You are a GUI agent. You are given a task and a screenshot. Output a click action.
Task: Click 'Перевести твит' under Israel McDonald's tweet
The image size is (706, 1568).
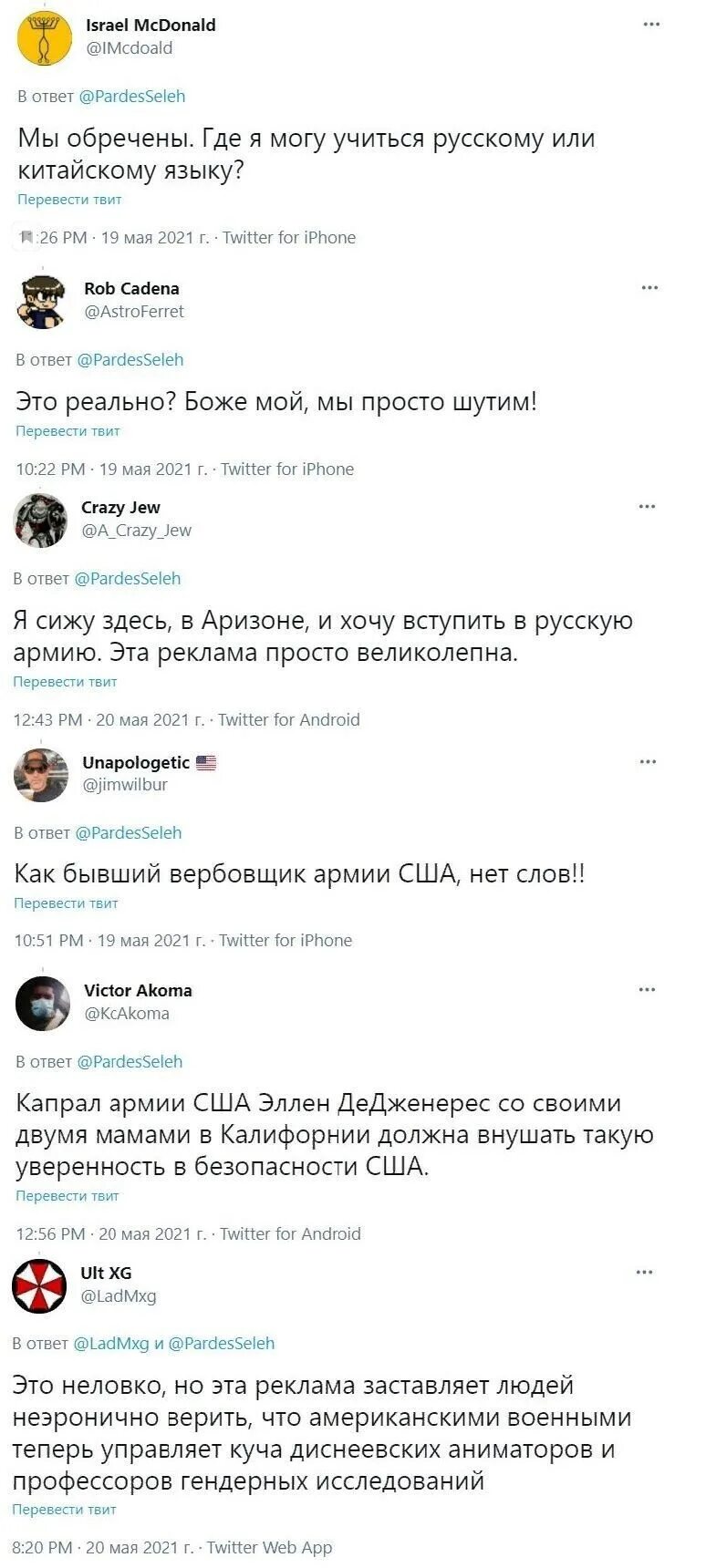coord(69,199)
